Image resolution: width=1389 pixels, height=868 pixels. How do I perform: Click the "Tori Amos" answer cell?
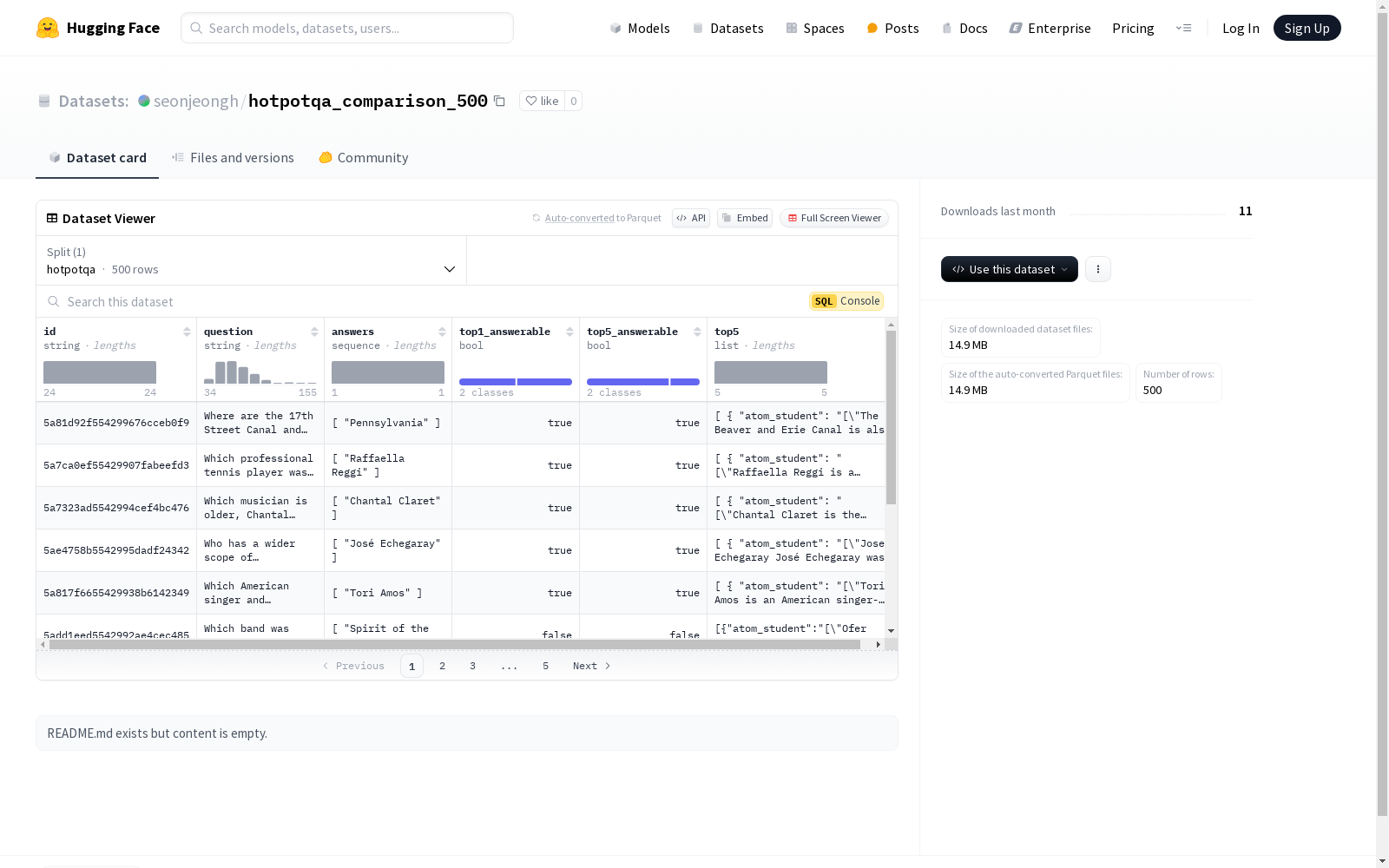click(x=388, y=593)
